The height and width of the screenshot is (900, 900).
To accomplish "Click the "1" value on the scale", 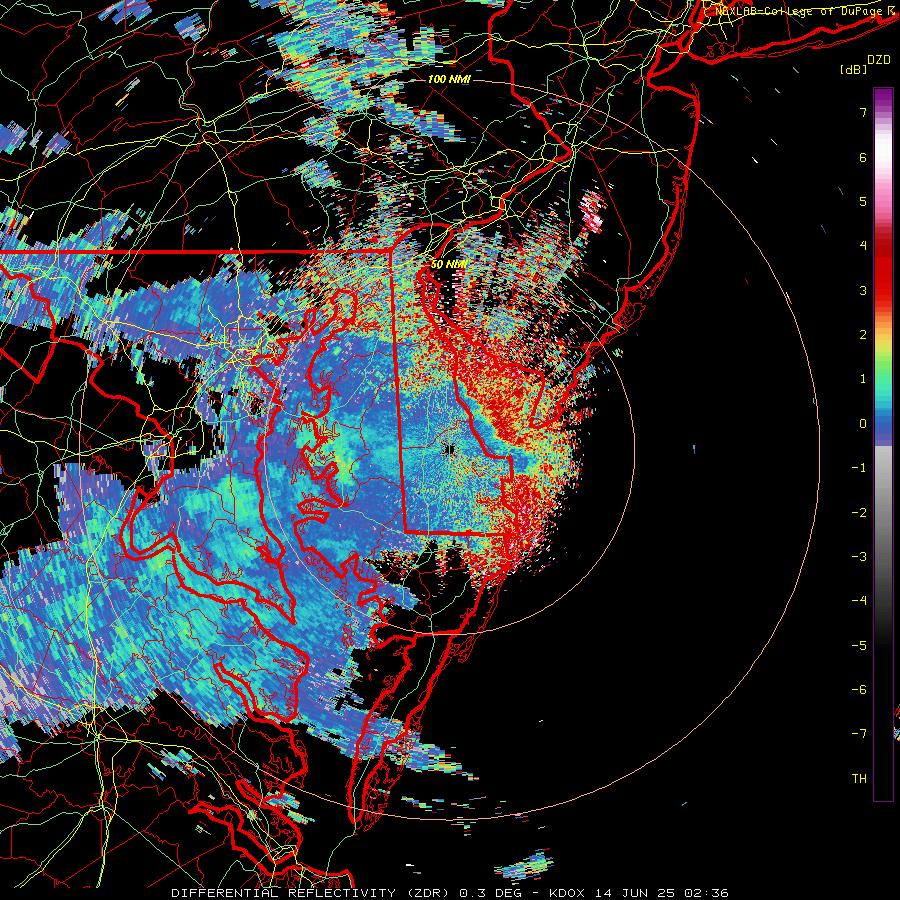I will tap(863, 379).
